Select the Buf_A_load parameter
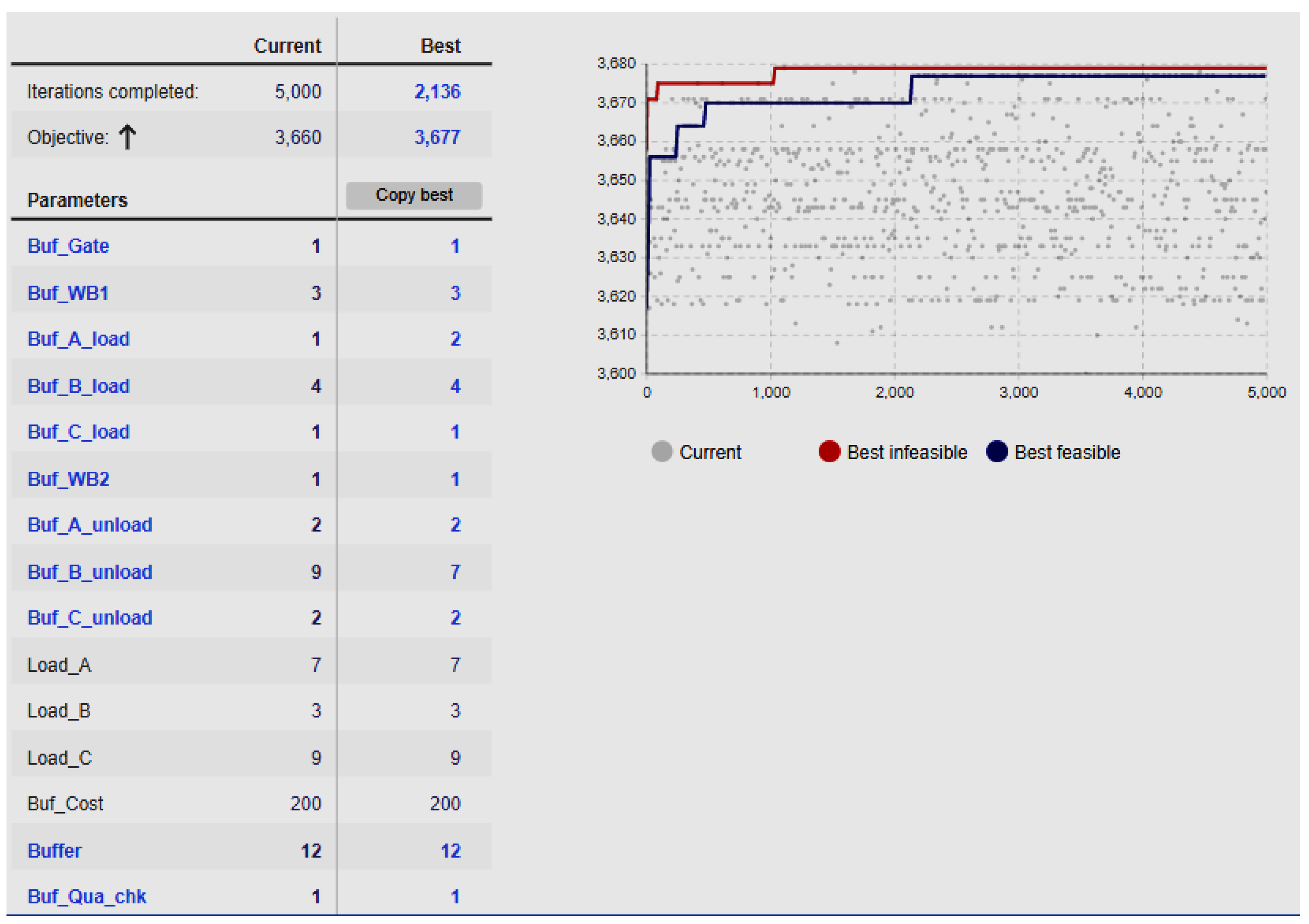The height and width of the screenshot is (924, 1309). tap(78, 339)
